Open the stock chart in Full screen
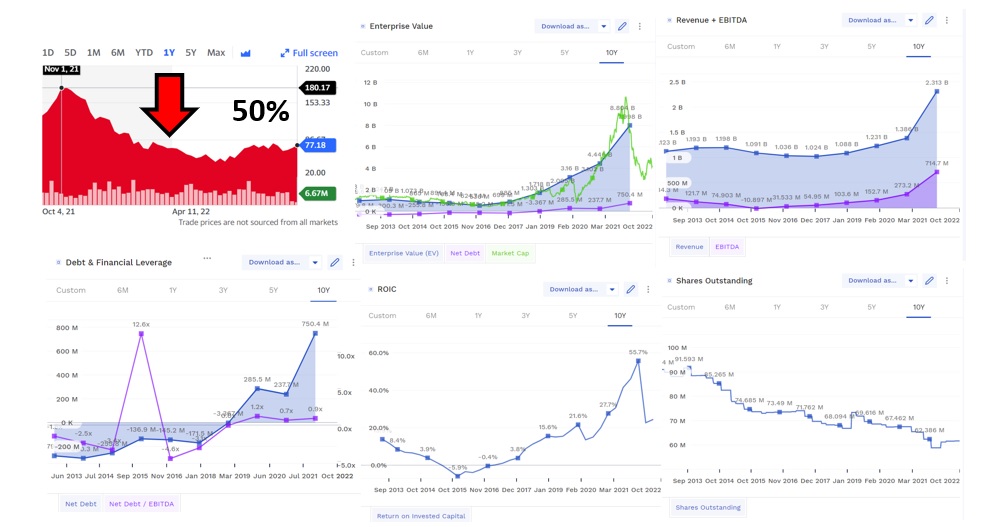982x527 pixels. click(x=309, y=53)
